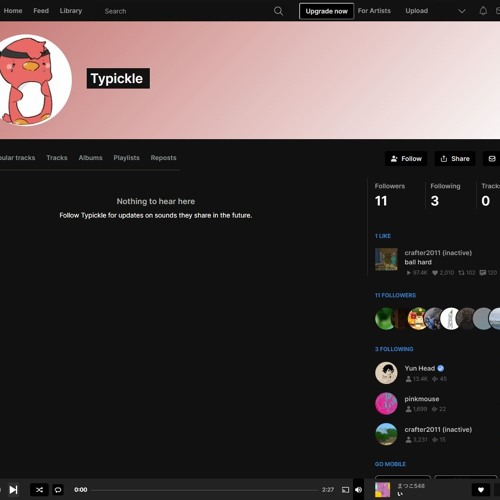Screen dimensions: 500x500
Task: Click the follower count icon under crafter2011
Action: click(x=408, y=440)
